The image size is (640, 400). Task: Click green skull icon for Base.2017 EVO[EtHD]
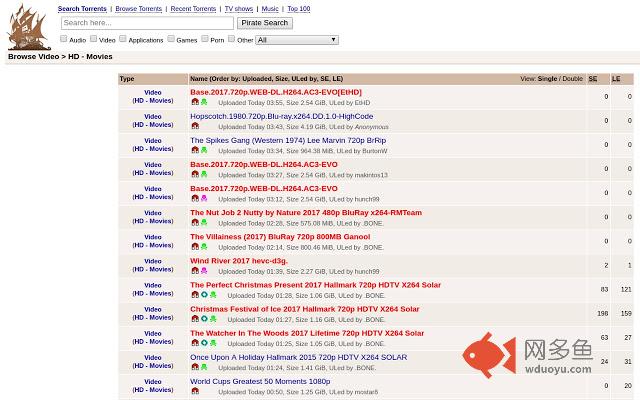(x=204, y=102)
